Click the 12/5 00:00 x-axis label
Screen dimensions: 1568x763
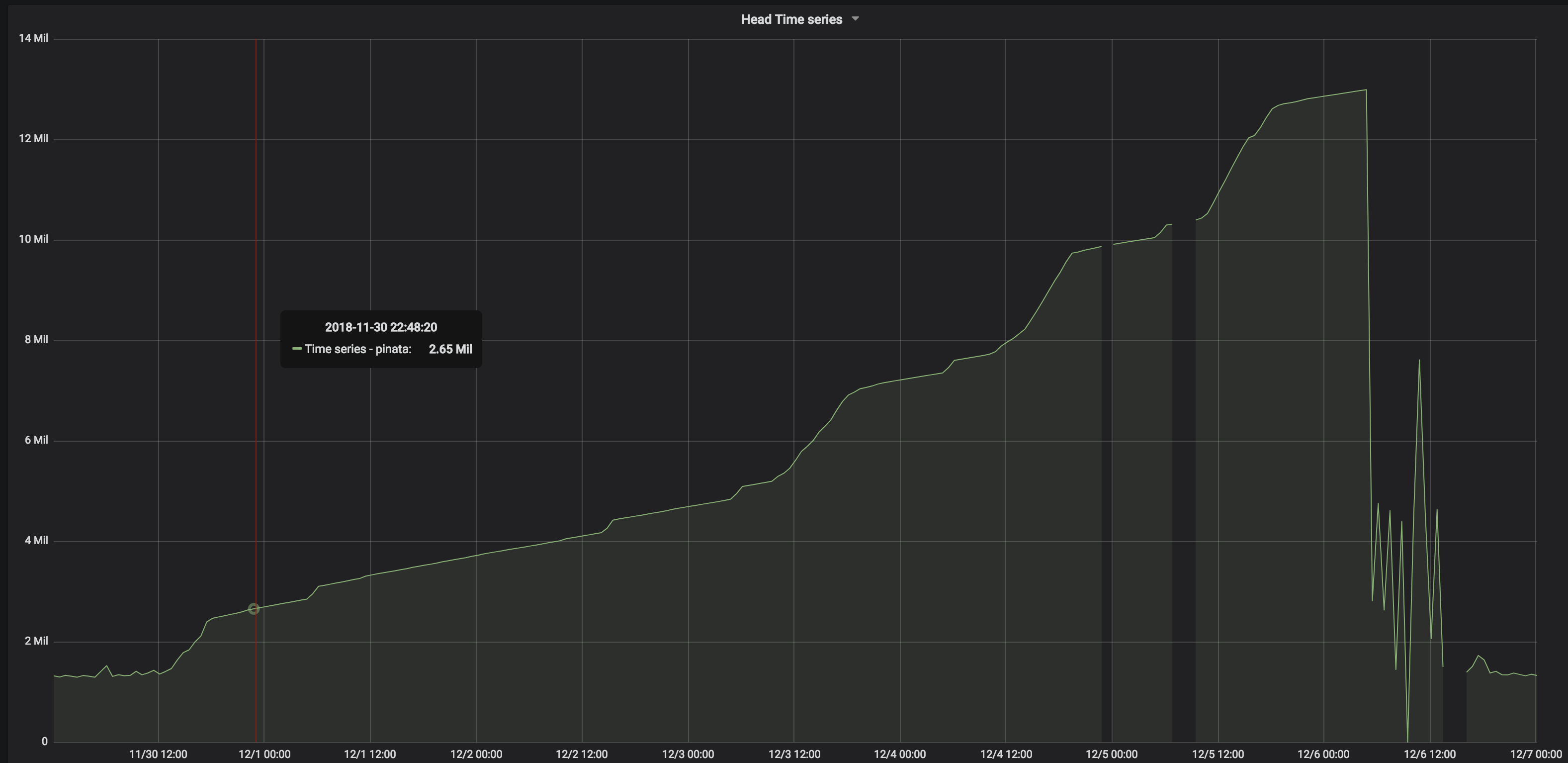click(x=1112, y=754)
